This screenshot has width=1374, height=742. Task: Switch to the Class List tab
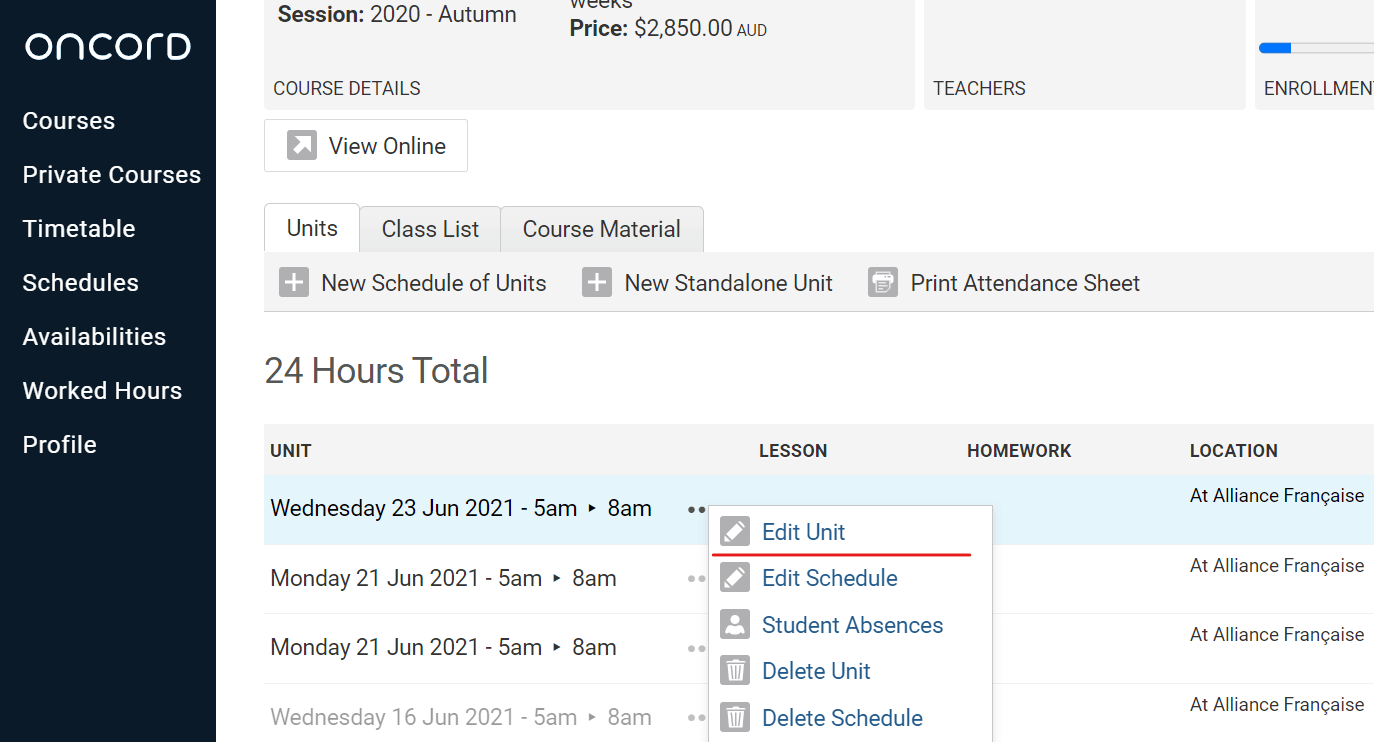(430, 229)
